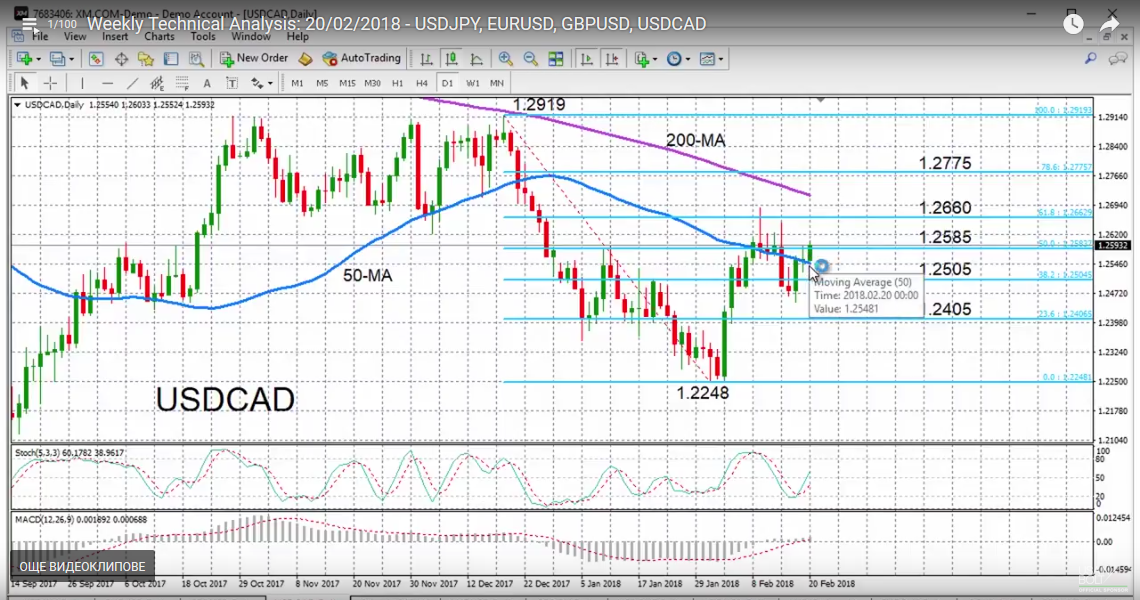Open the Insert menu
The image size is (1140, 600).
(x=115, y=36)
